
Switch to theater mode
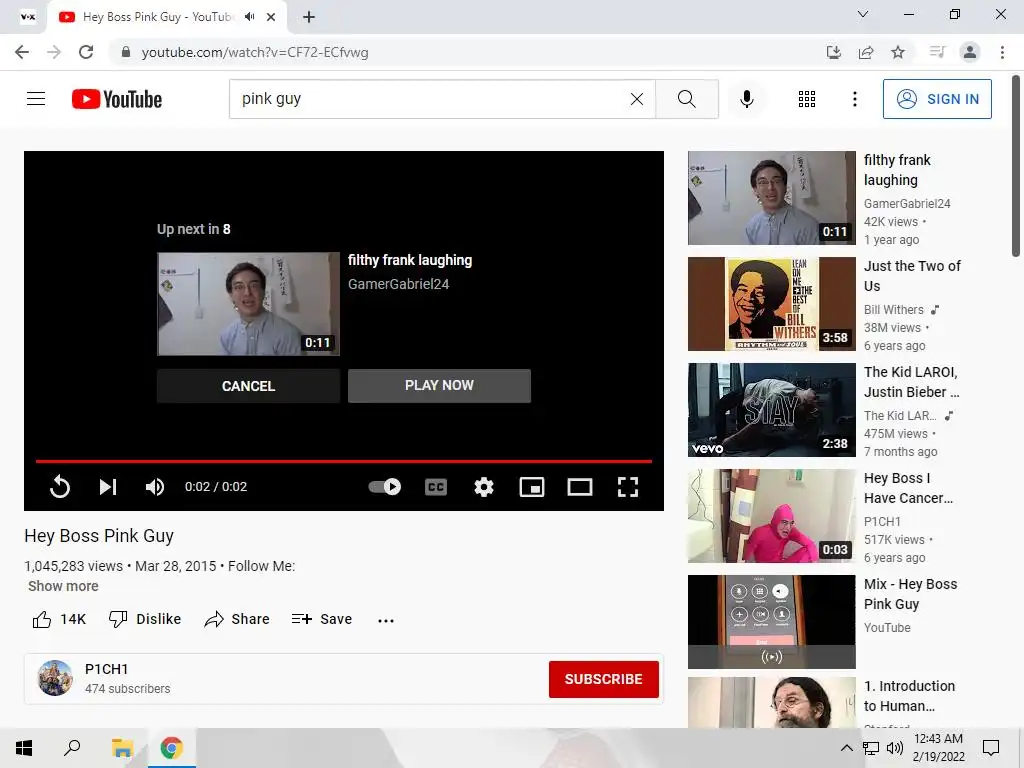(580, 487)
